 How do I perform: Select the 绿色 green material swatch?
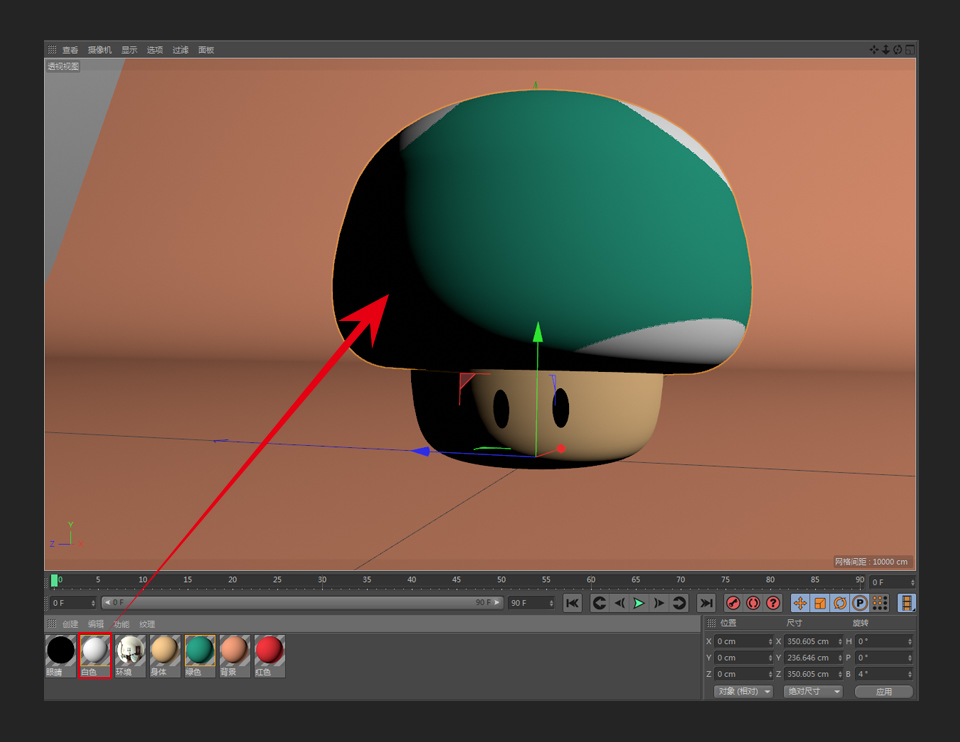tap(200, 651)
